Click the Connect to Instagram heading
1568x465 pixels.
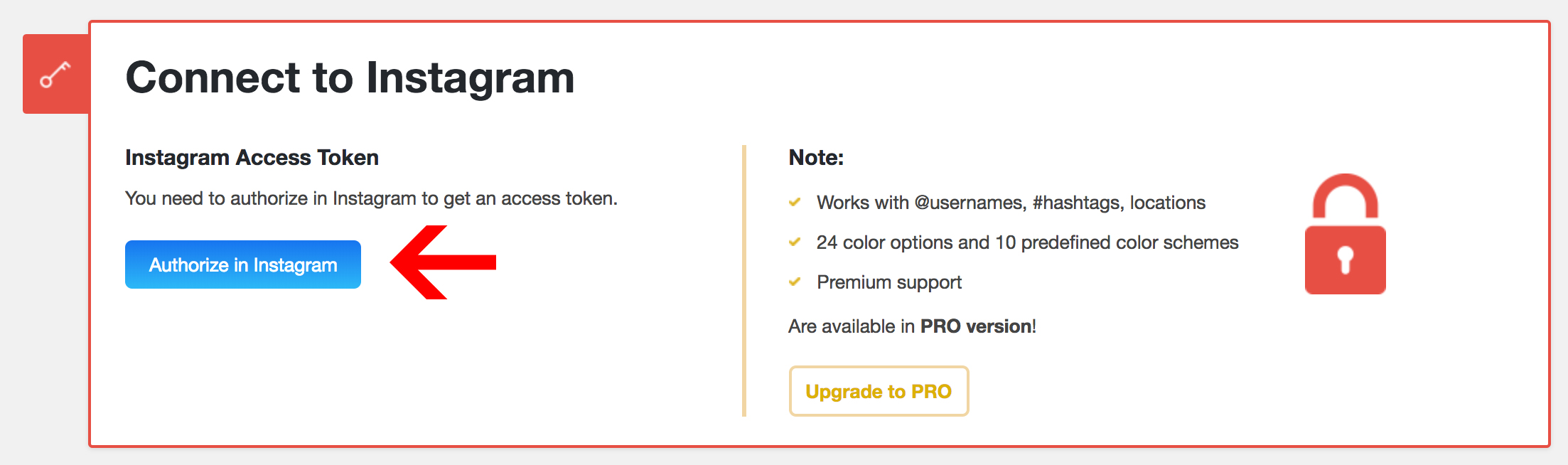(x=350, y=77)
